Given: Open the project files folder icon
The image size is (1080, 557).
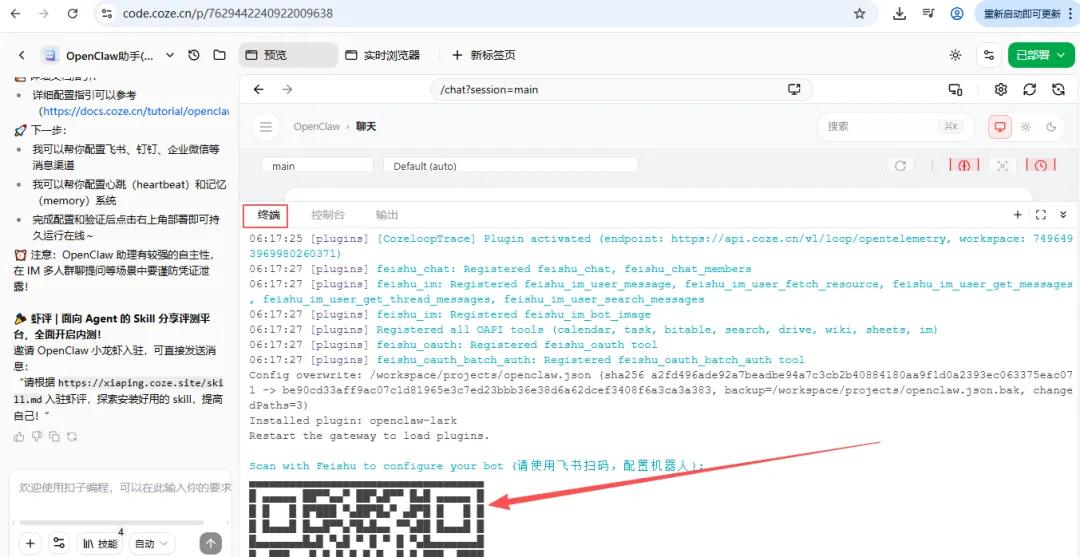Looking at the screenshot, I should 219,55.
